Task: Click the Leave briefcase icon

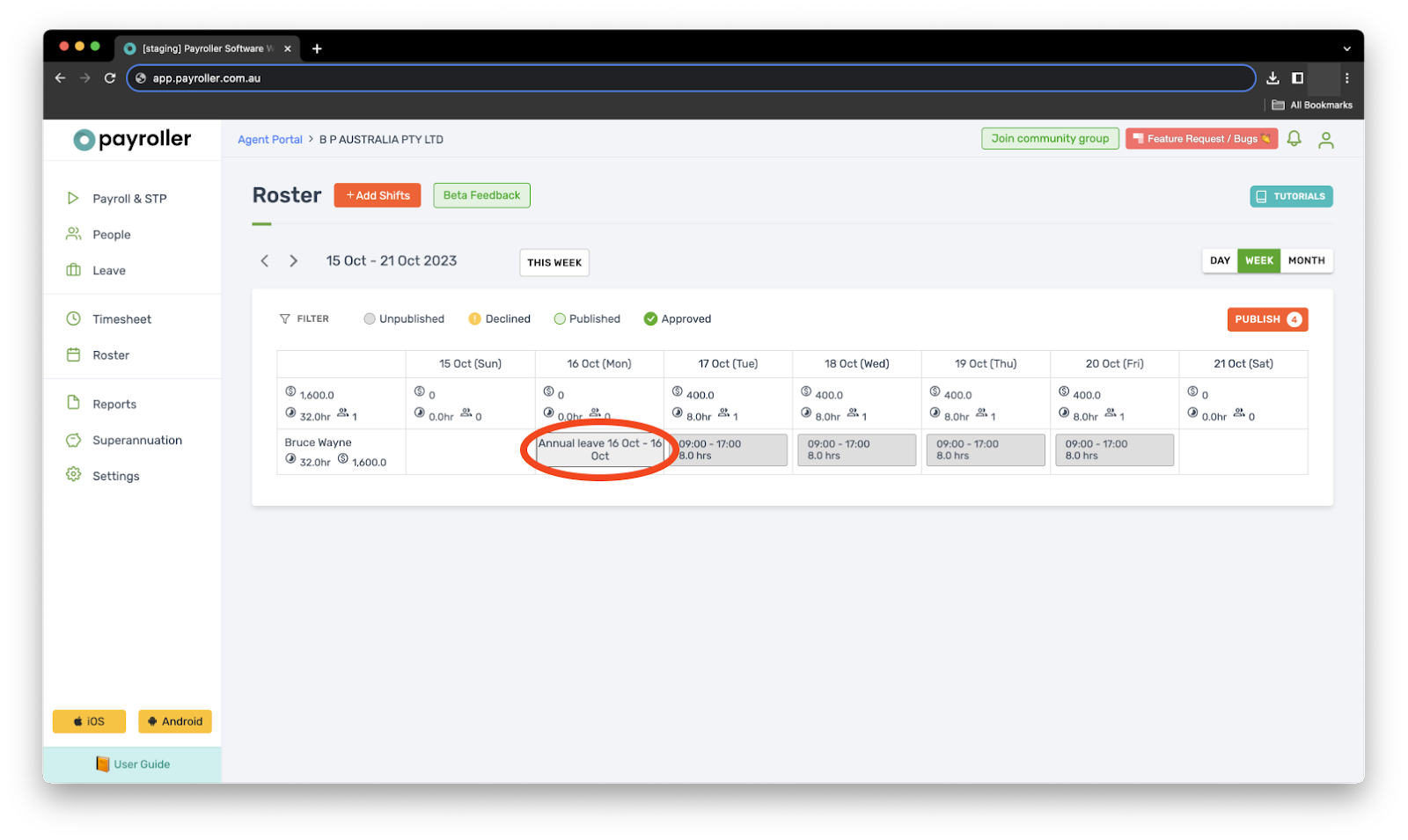Action: [x=74, y=270]
